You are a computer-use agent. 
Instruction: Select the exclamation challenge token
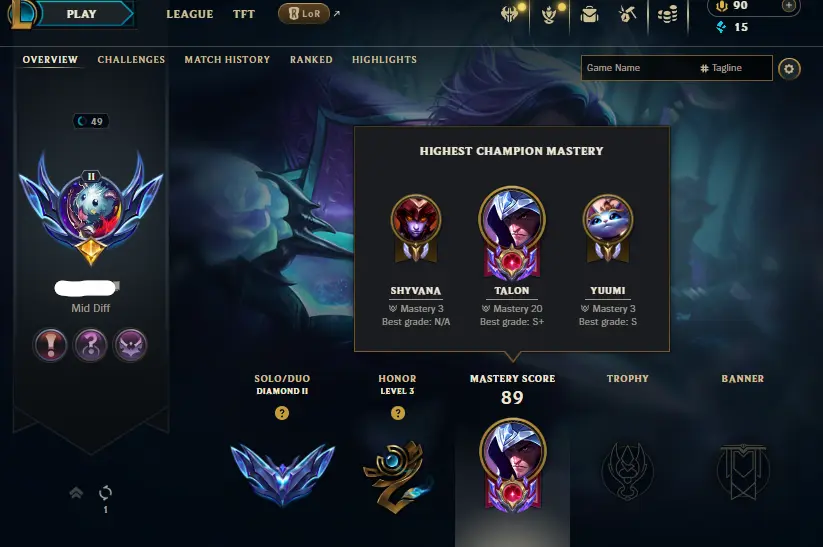click(50, 345)
